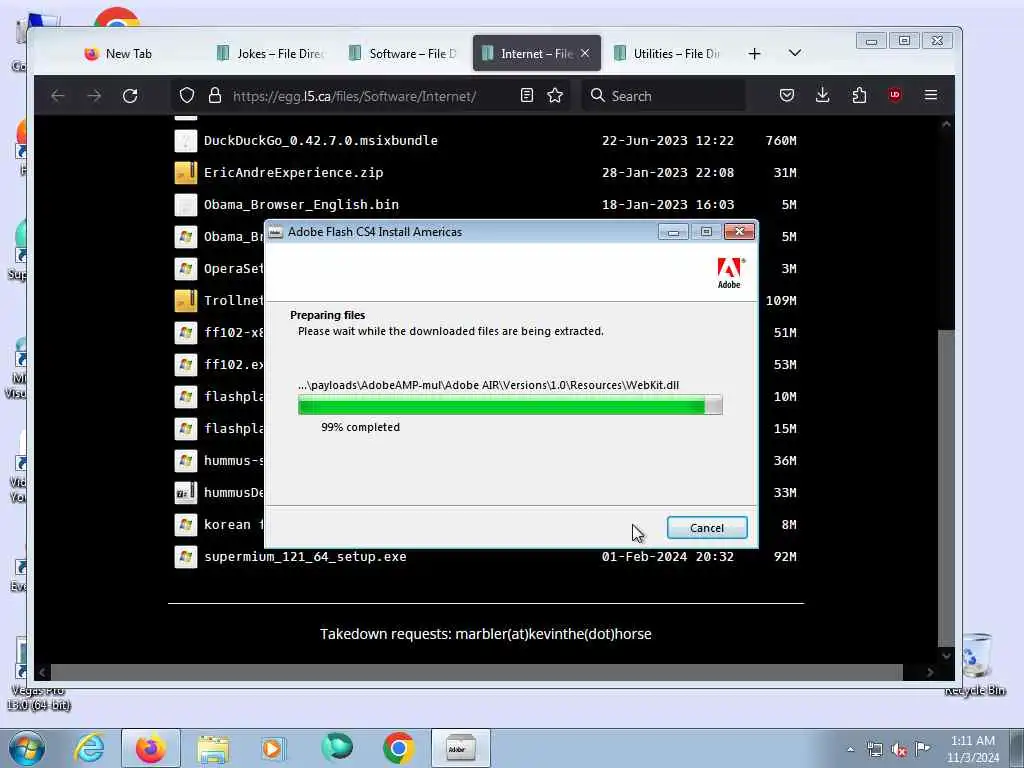The width and height of the screenshot is (1024, 768).
Task: Switch to the Software – File Directory tab
Action: tap(404, 54)
